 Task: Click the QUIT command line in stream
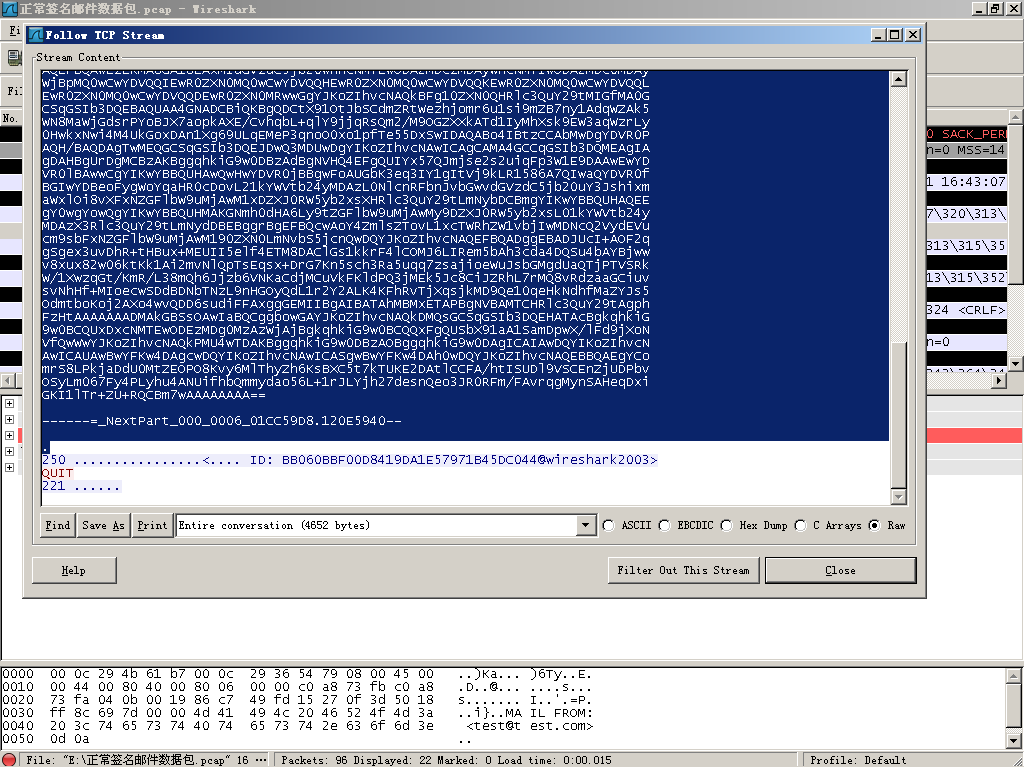57,473
